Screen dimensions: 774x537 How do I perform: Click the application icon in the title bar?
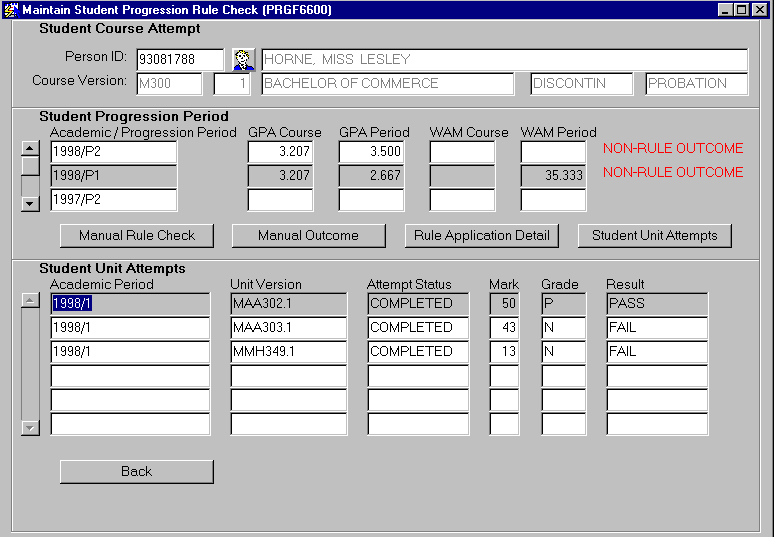coord(11,9)
